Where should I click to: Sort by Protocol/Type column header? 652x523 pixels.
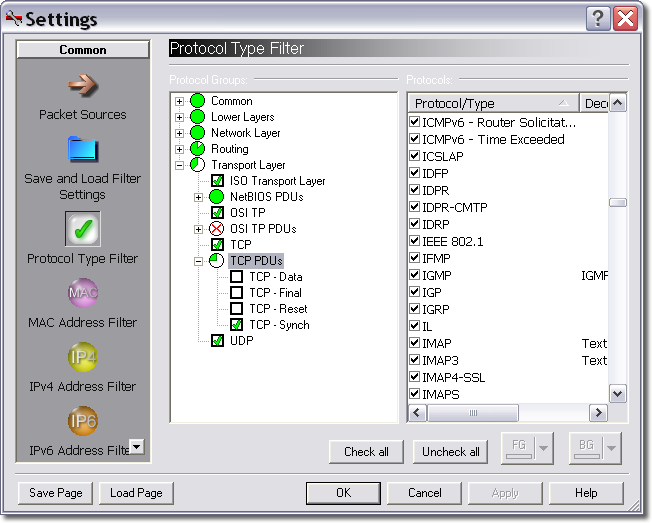click(x=494, y=103)
